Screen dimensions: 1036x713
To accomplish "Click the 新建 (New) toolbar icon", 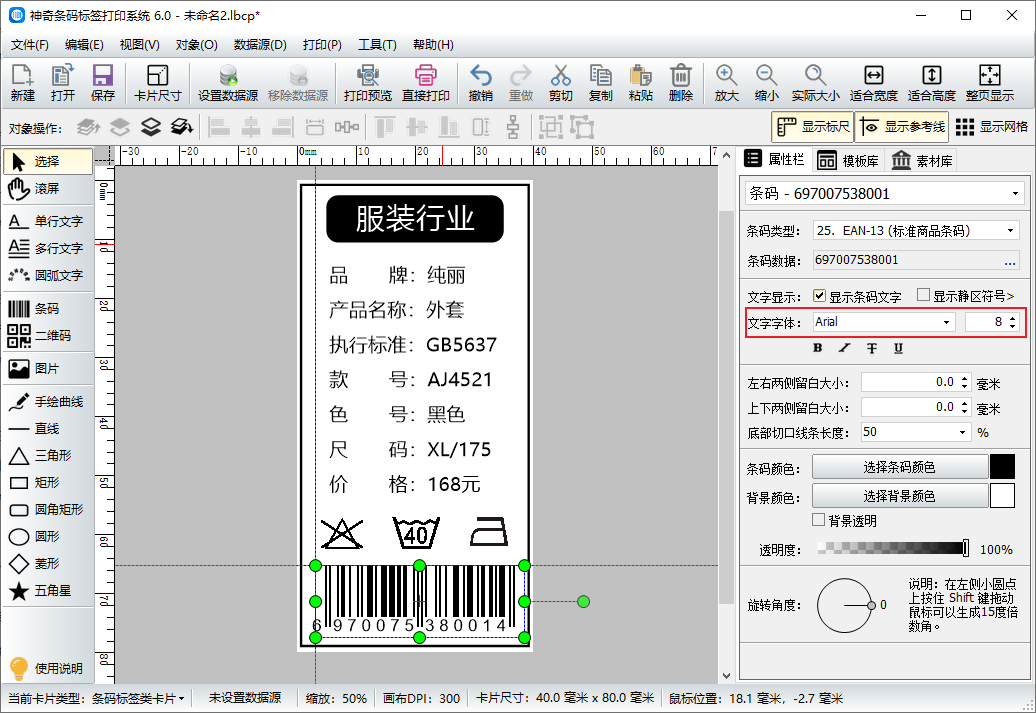I will (22, 83).
